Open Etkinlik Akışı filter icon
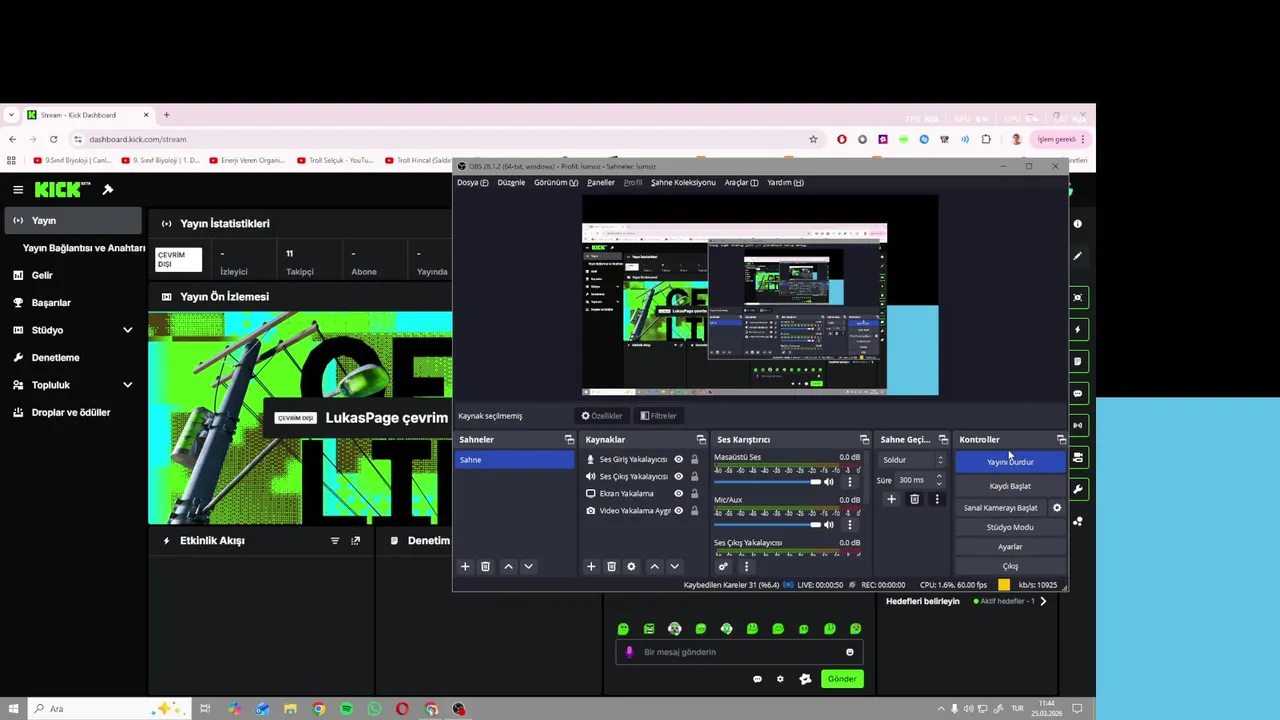1280x720 pixels. coord(335,541)
